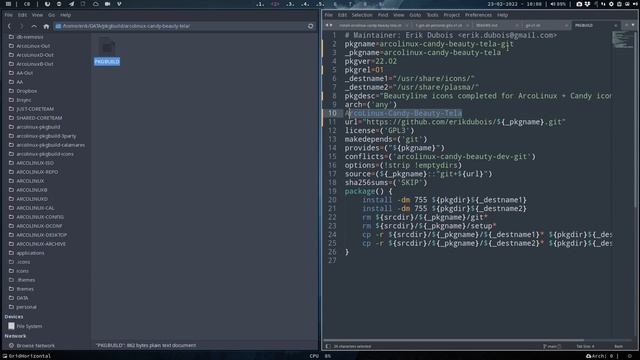This screenshot has width=640, height=360.
Task: Open Sublime Text Find menu
Action: point(383,15)
